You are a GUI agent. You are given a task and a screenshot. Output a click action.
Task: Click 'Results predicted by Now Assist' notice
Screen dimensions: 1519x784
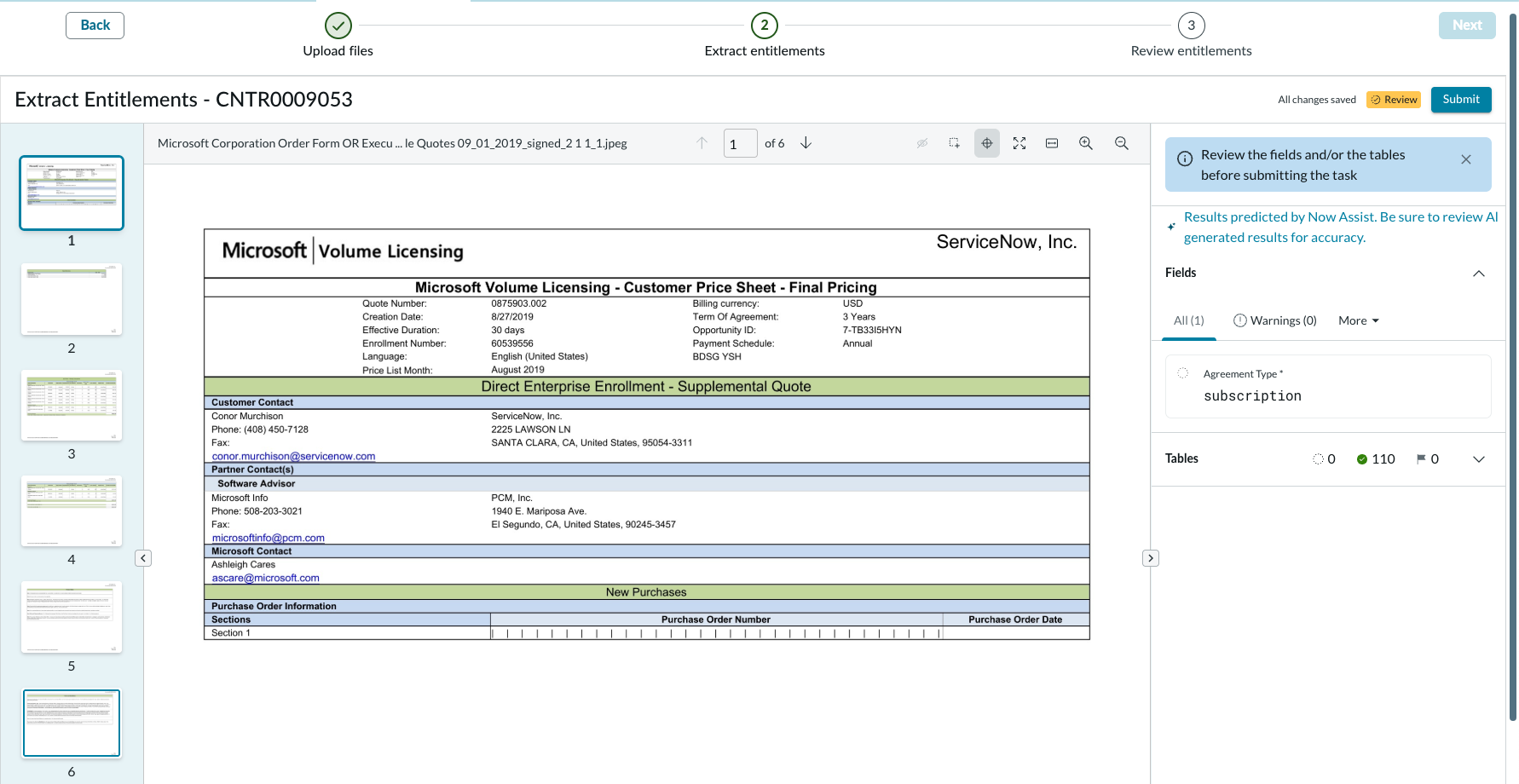(x=1341, y=228)
